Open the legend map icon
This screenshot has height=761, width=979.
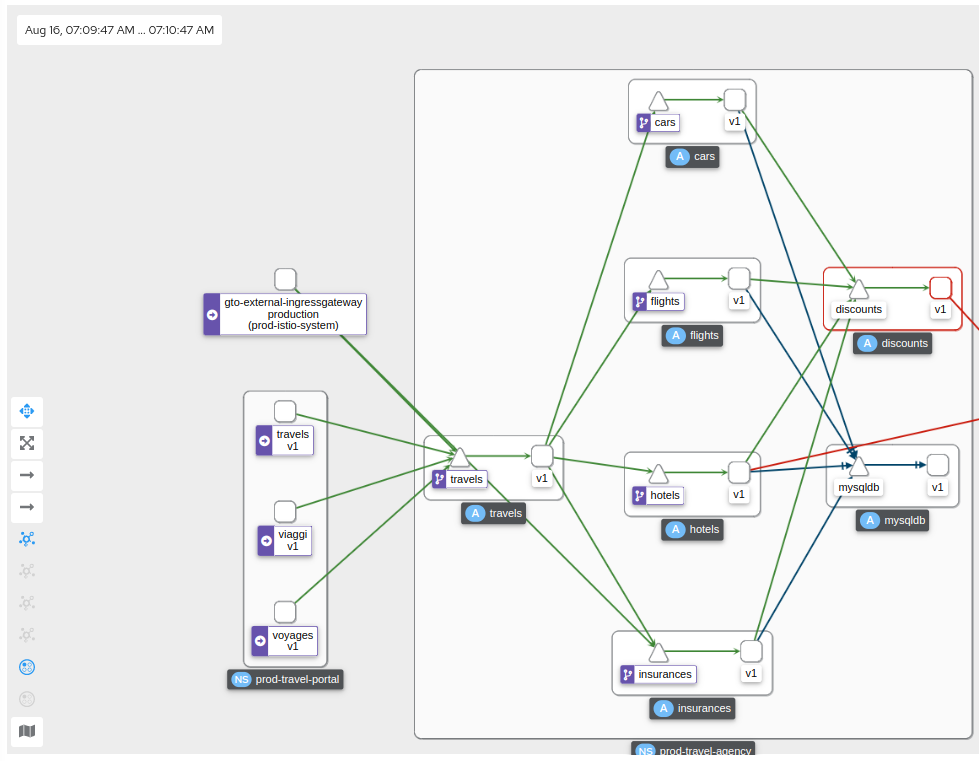(x=27, y=731)
